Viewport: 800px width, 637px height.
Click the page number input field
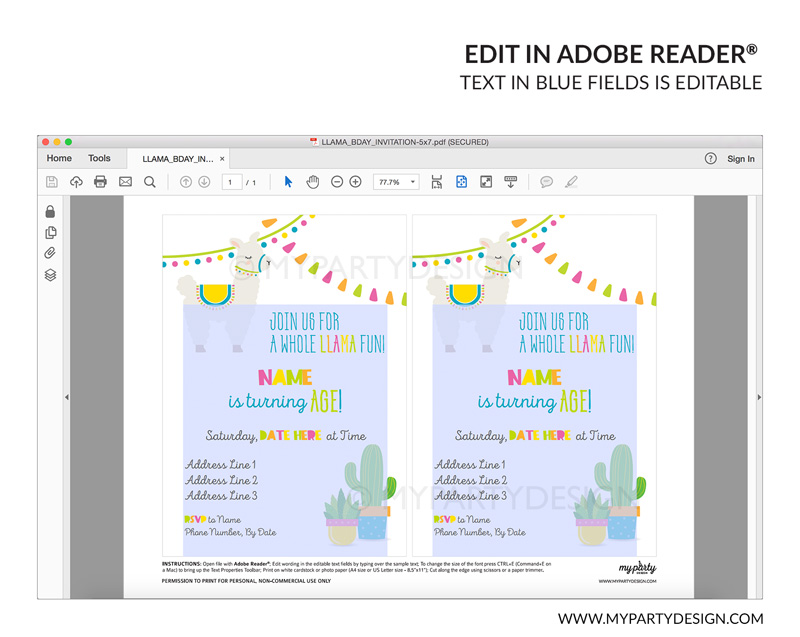click(x=232, y=182)
